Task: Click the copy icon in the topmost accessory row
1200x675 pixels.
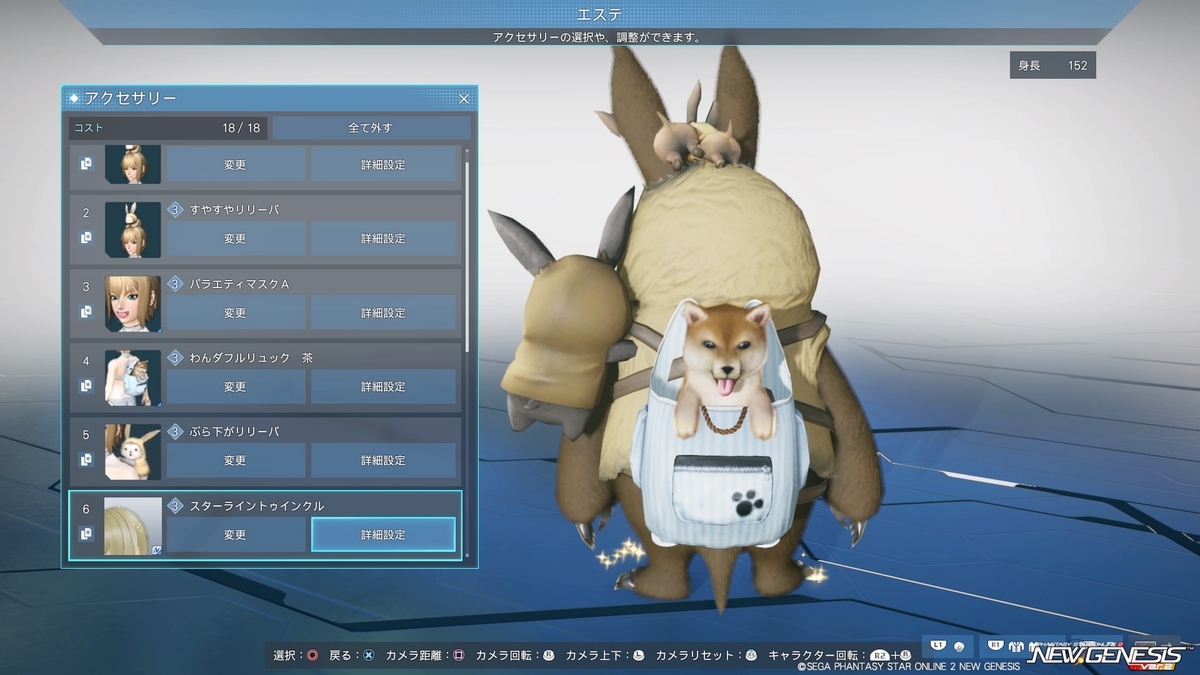Action: (x=86, y=163)
